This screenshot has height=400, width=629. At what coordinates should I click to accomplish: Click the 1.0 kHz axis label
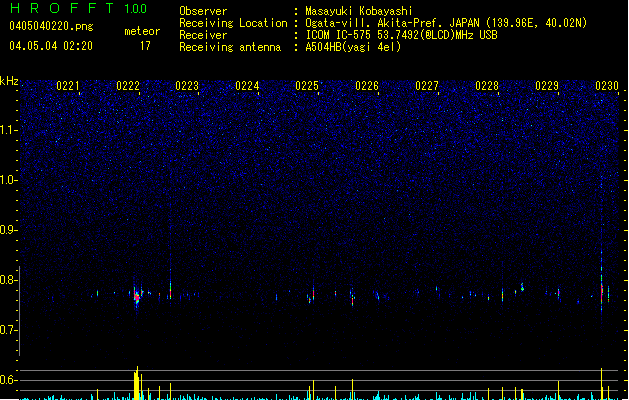(8, 180)
